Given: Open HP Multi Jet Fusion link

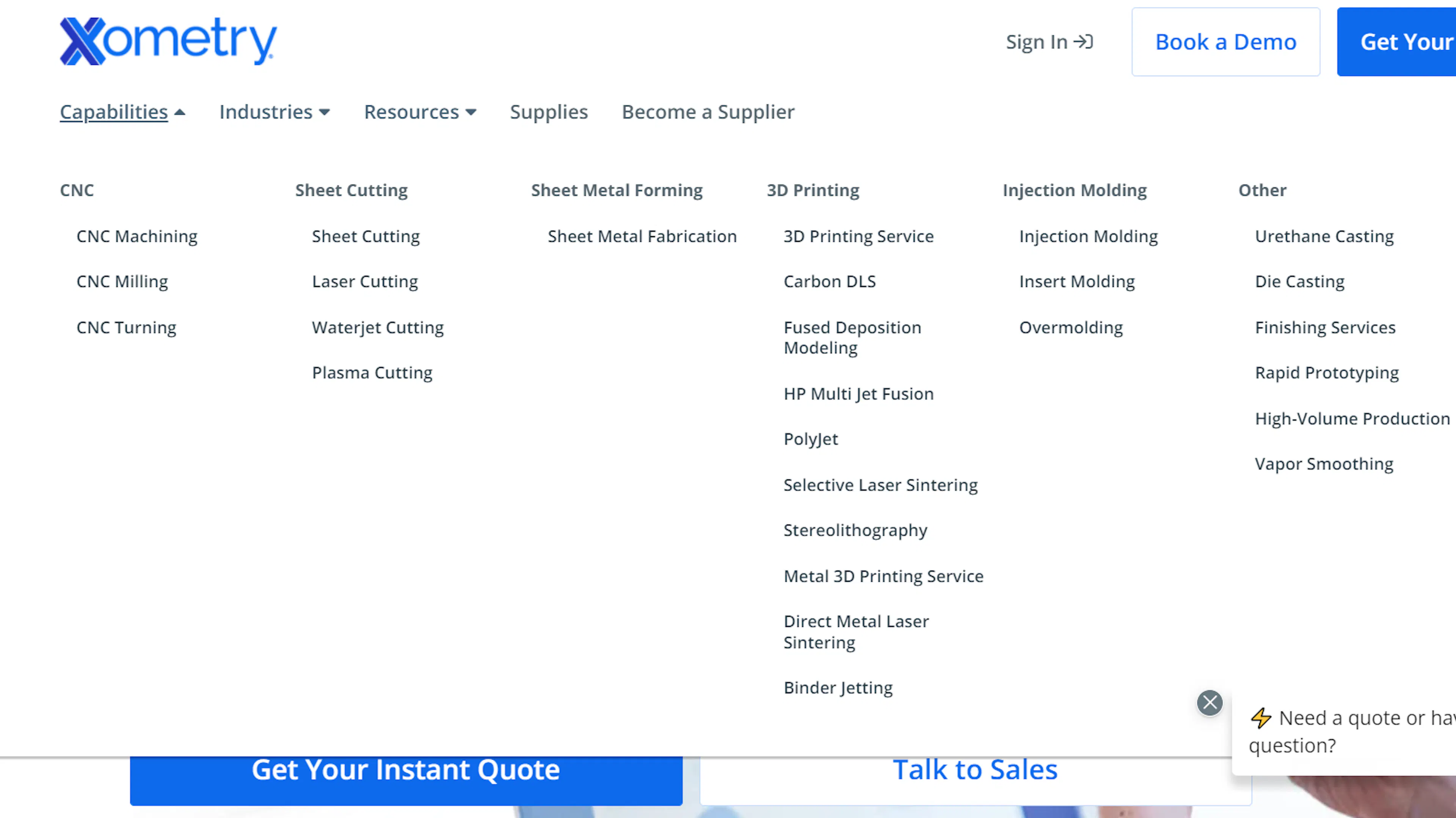Looking at the screenshot, I should [x=858, y=394].
